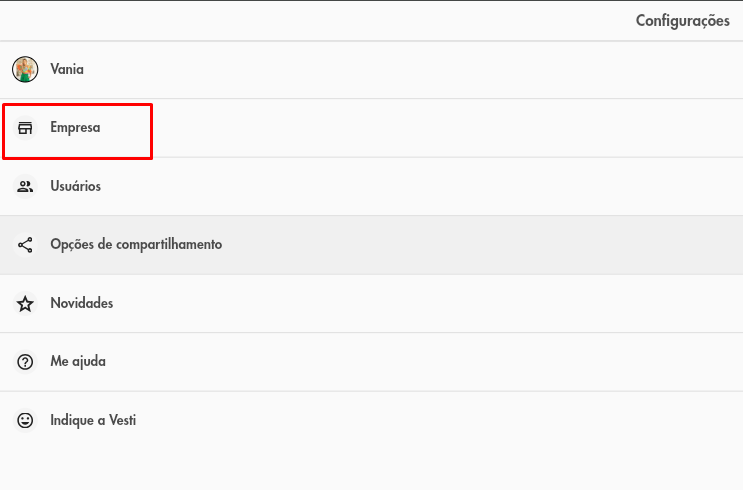This screenshot has height=490, width=743.
Task: Select the Usuários text label
Action: tap(75, 186)
